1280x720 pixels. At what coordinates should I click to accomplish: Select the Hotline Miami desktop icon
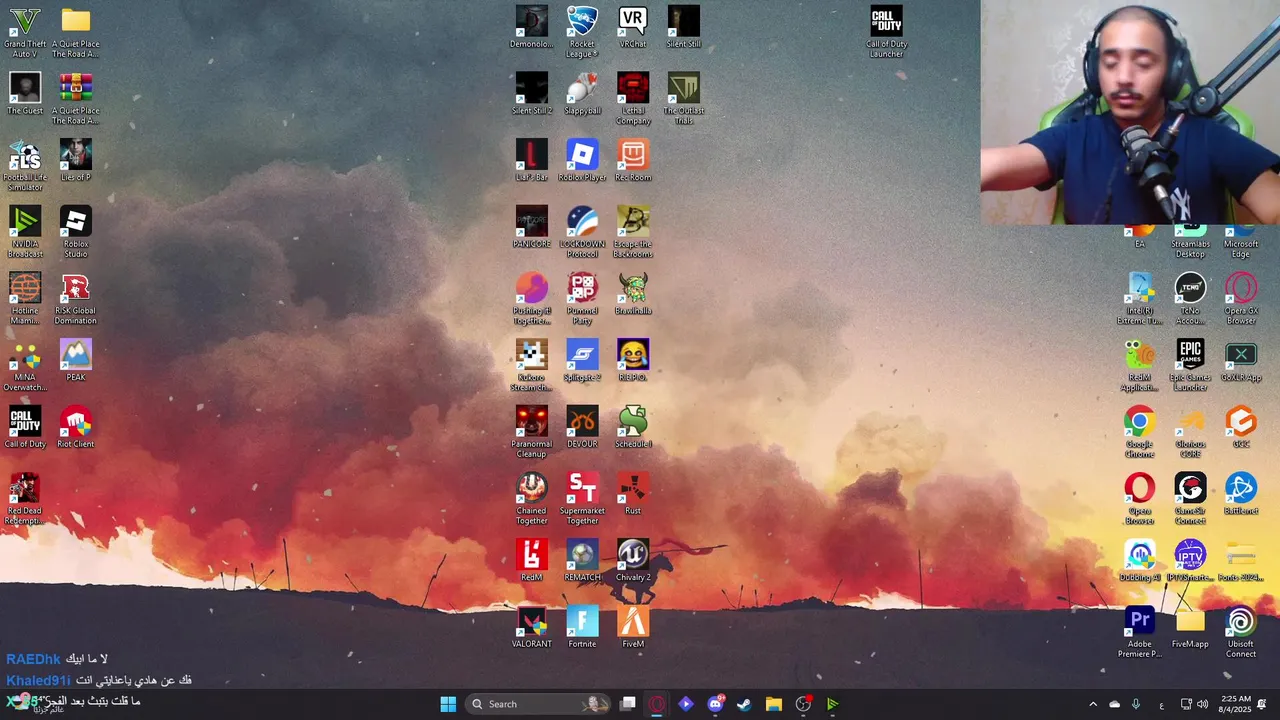pos(25,299)
